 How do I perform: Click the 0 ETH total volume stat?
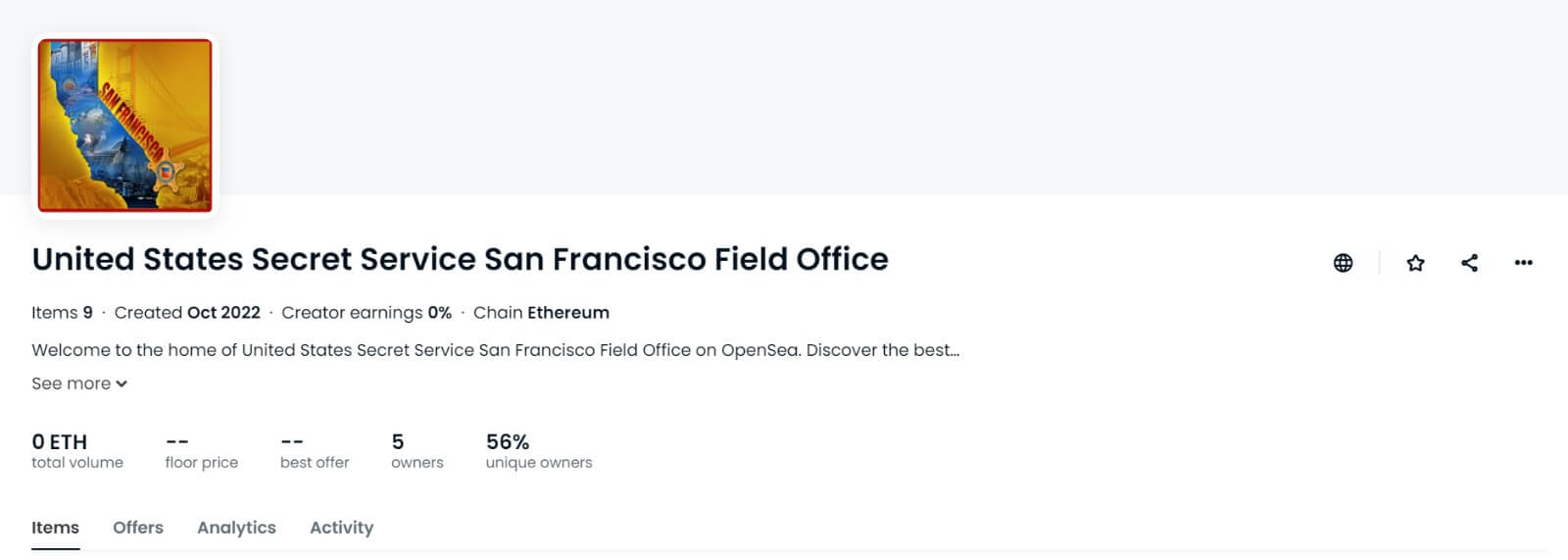point(77,451)
